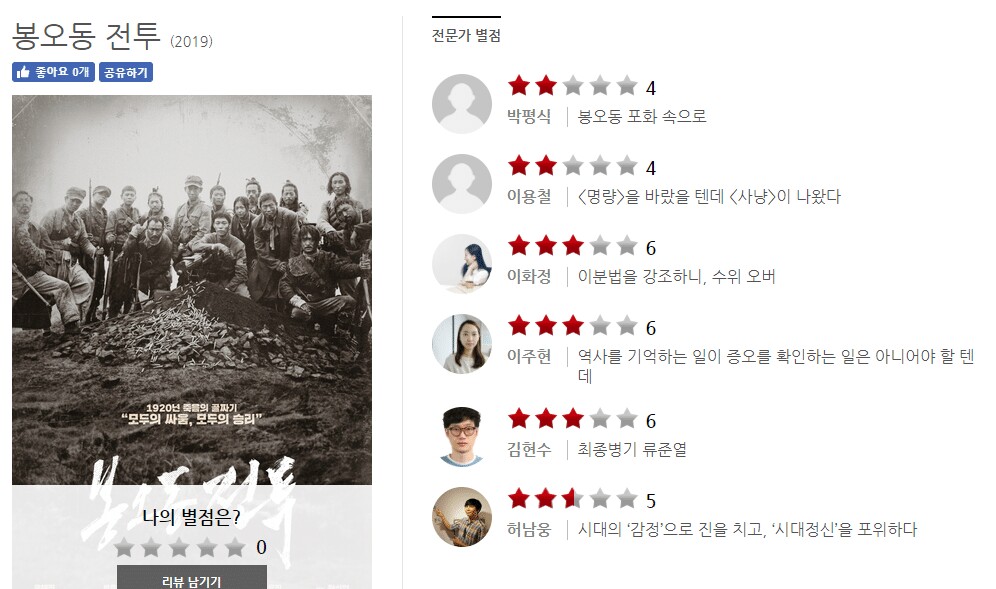Click the 리뷰 남기기 button
The width and height of the screenshot is (996, 589).
pos(192,579)
